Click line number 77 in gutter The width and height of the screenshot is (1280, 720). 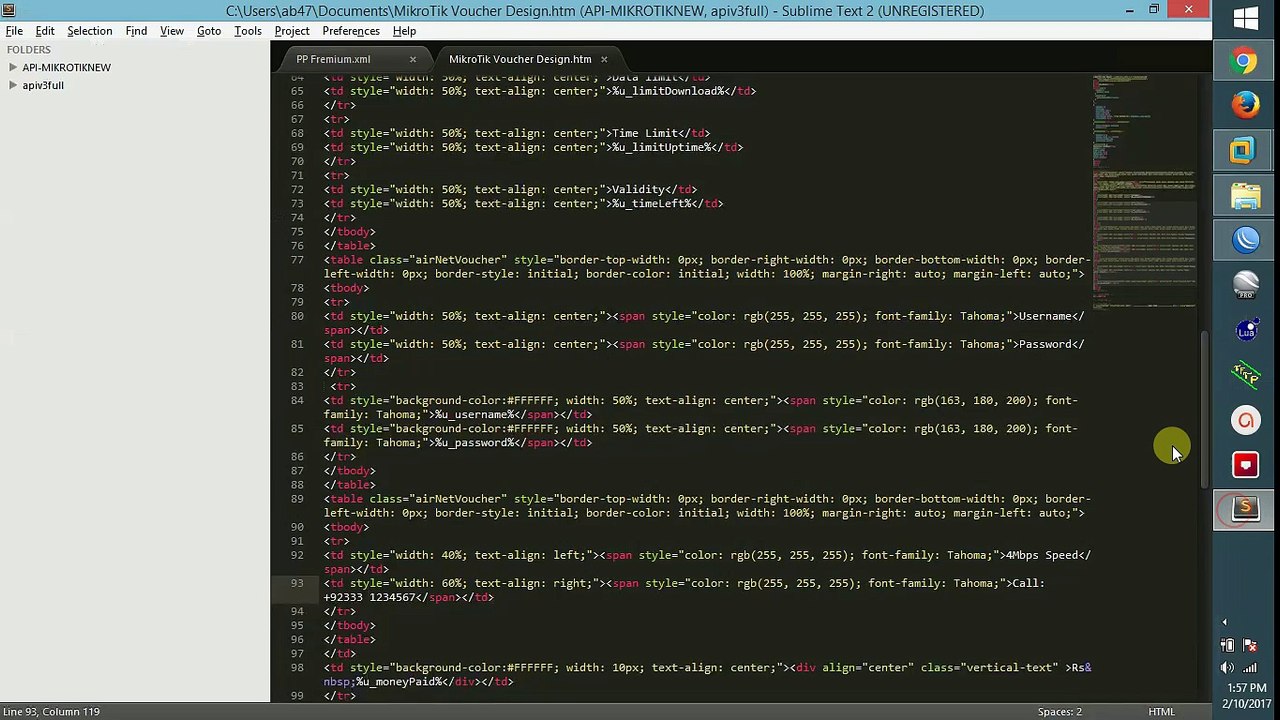[x=297, y=260]
